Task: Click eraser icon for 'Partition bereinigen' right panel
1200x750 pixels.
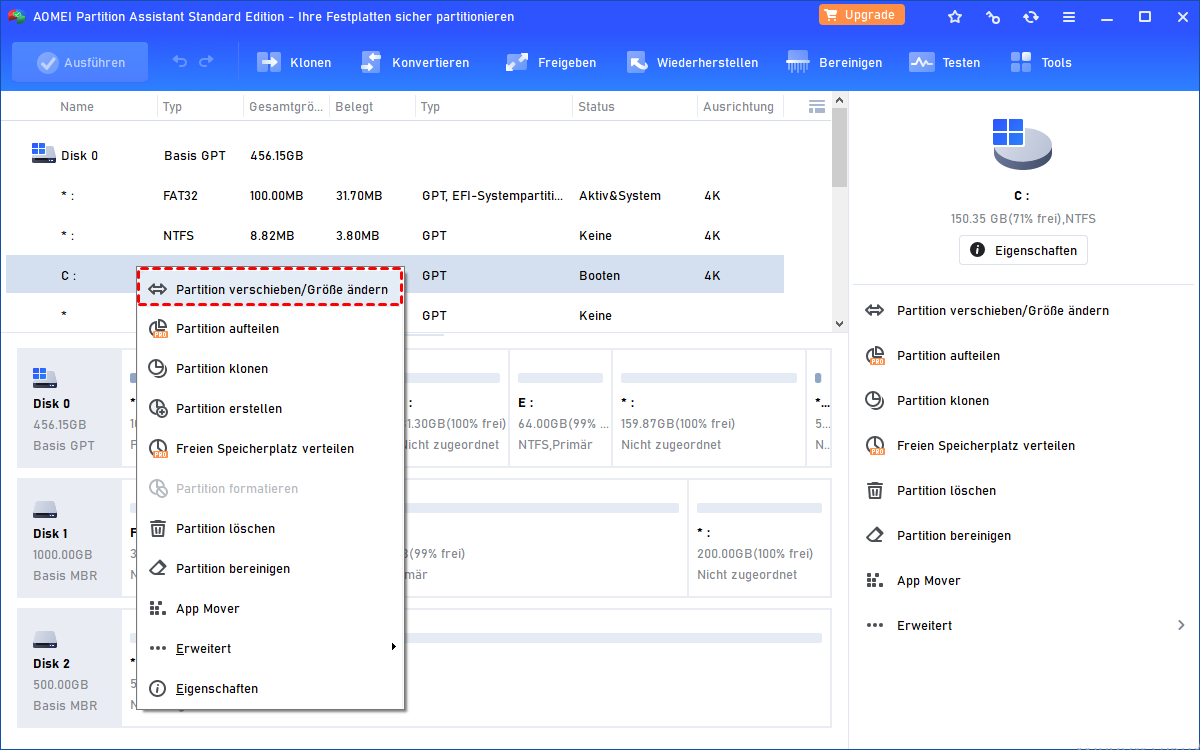Action: [x=875, y=535]
